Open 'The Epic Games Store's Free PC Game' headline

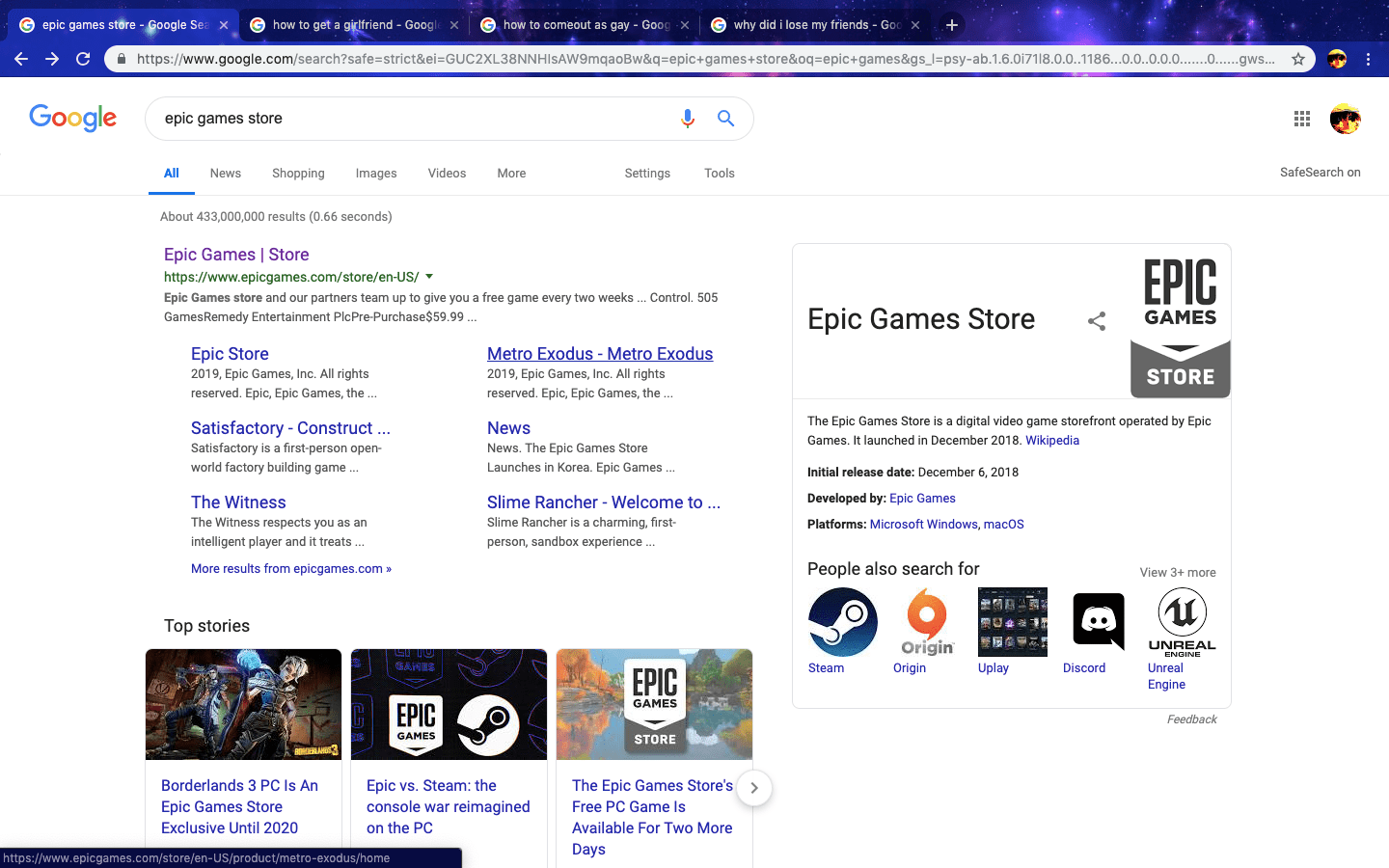pos(652,818)
